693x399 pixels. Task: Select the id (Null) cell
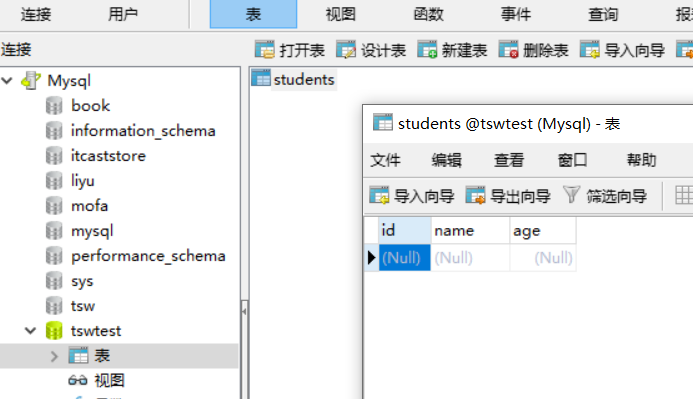click(x=404, y=258)
